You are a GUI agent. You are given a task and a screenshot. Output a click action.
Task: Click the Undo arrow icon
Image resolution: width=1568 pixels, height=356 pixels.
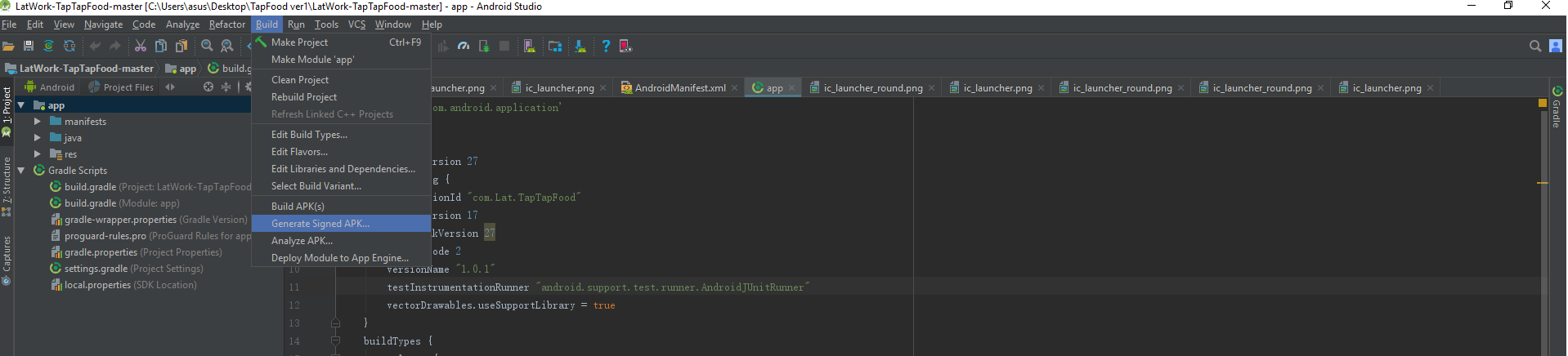pyautogui.click(x=95, y=47)
